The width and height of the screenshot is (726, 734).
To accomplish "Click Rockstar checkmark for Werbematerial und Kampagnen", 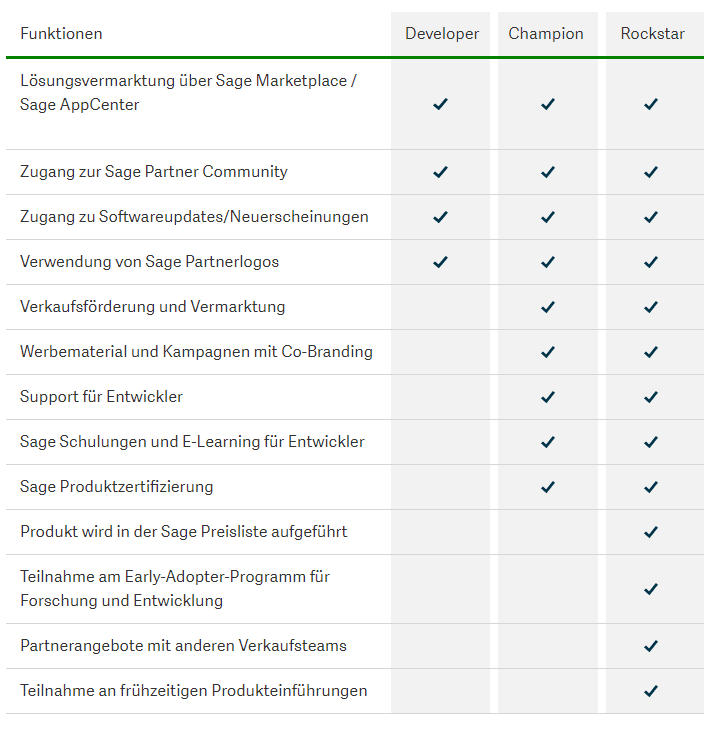I will [x=651, y=352].
